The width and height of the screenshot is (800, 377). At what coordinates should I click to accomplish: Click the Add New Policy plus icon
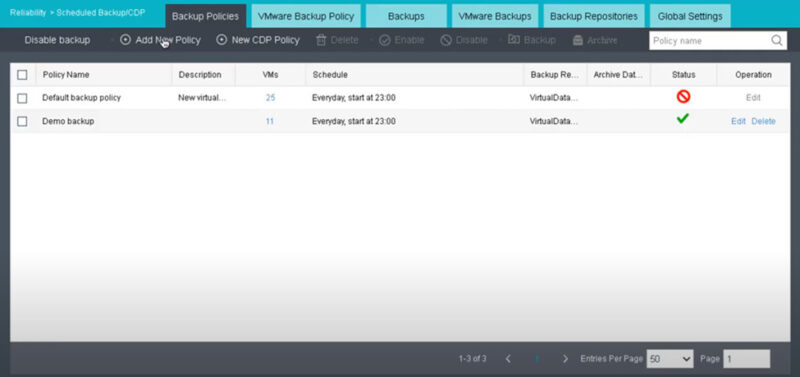pos(126,40)
